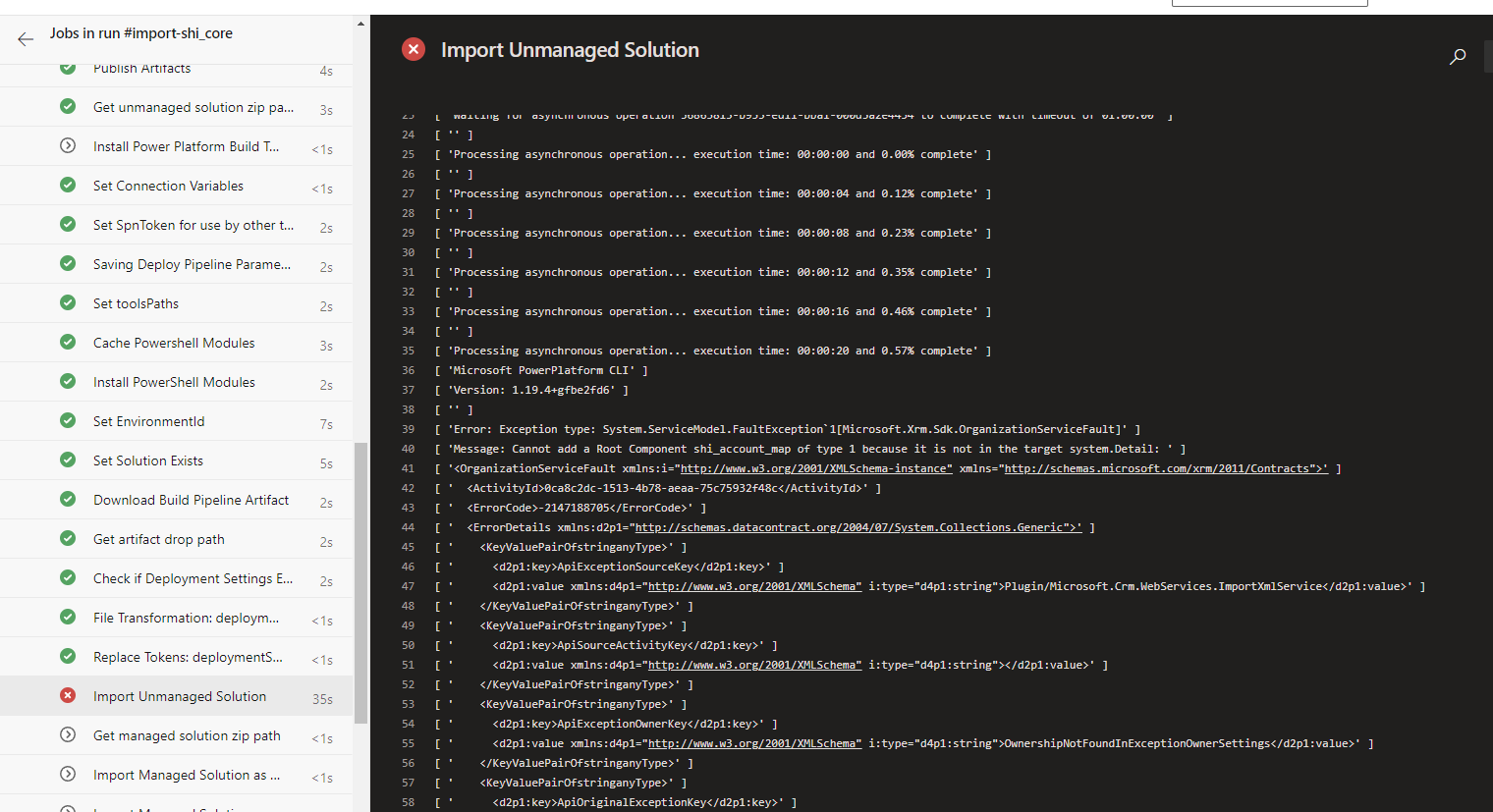Image resolution: width=1493 pixels, height=812 pixels.
Task: Click the success icon next to Download Build Pipeline Artifact
Action: [67, 499]
